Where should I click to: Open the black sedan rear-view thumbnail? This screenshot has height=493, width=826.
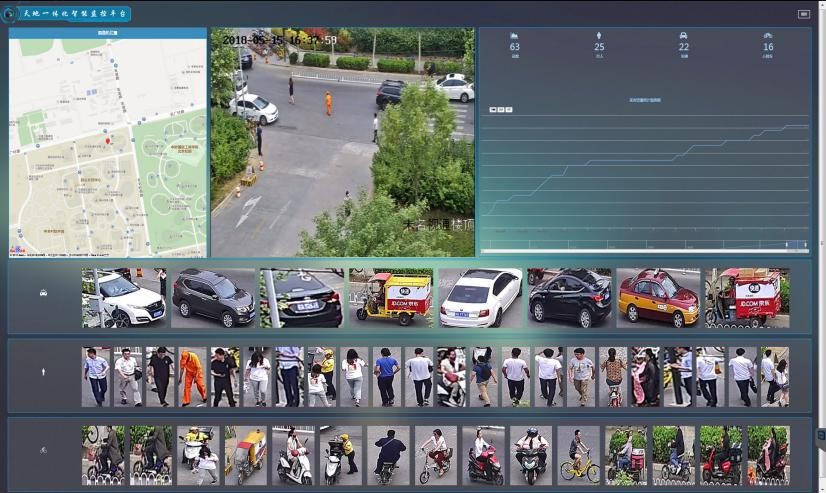(301, 298)
